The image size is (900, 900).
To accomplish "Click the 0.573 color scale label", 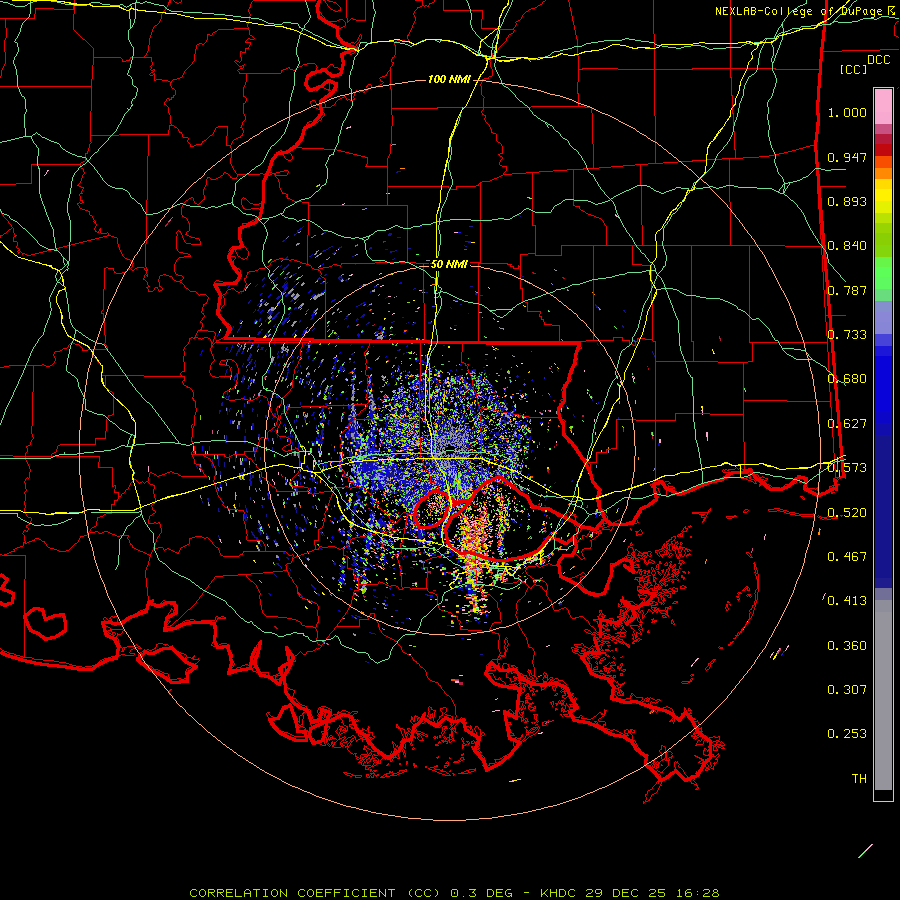I will click(x=847, y=468).
